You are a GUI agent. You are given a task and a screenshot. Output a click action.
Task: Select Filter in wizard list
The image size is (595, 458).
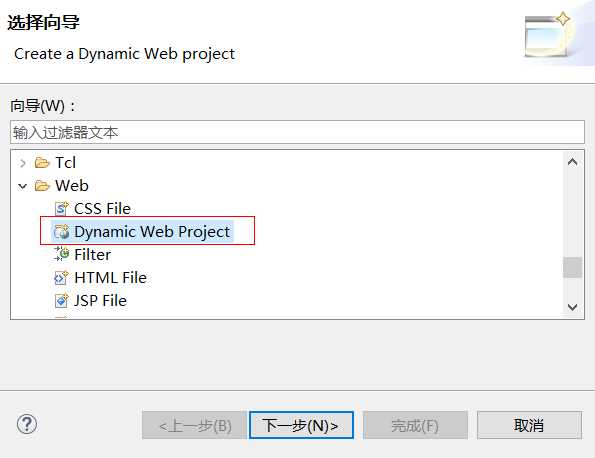[x=93, y=255]
